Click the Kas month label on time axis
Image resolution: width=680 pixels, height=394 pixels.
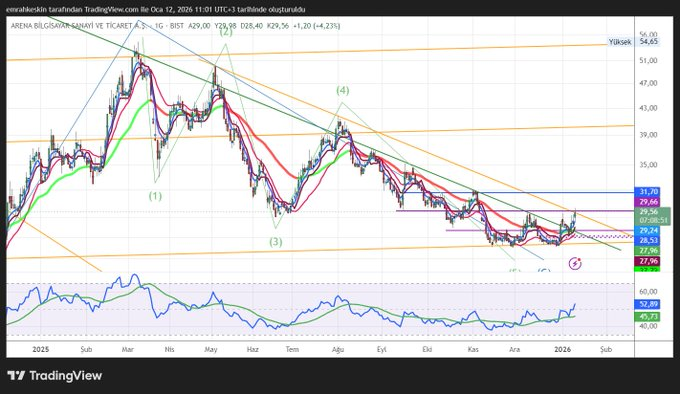click(x=473, y=349)
